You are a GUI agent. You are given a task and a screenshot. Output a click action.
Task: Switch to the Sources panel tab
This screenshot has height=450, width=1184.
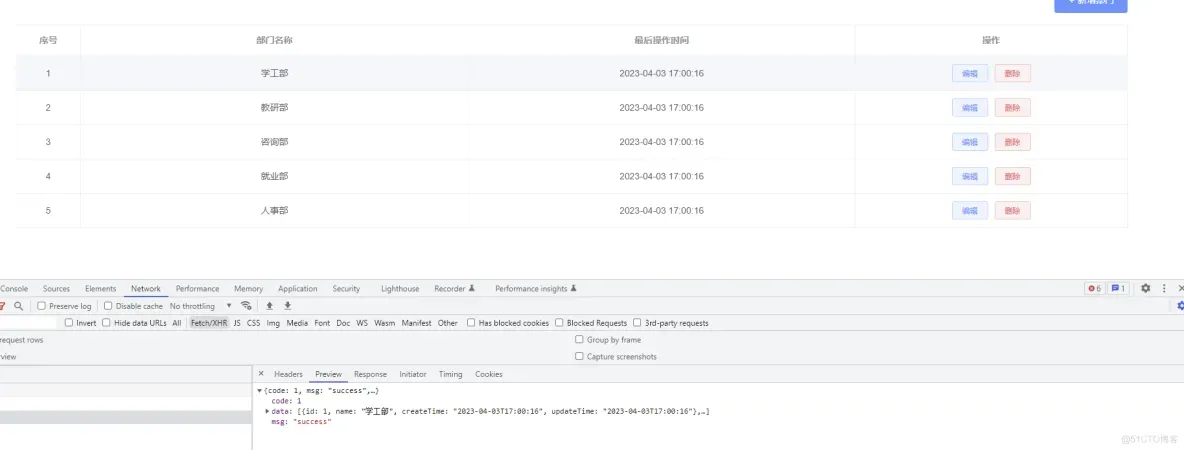coord(57,288)
